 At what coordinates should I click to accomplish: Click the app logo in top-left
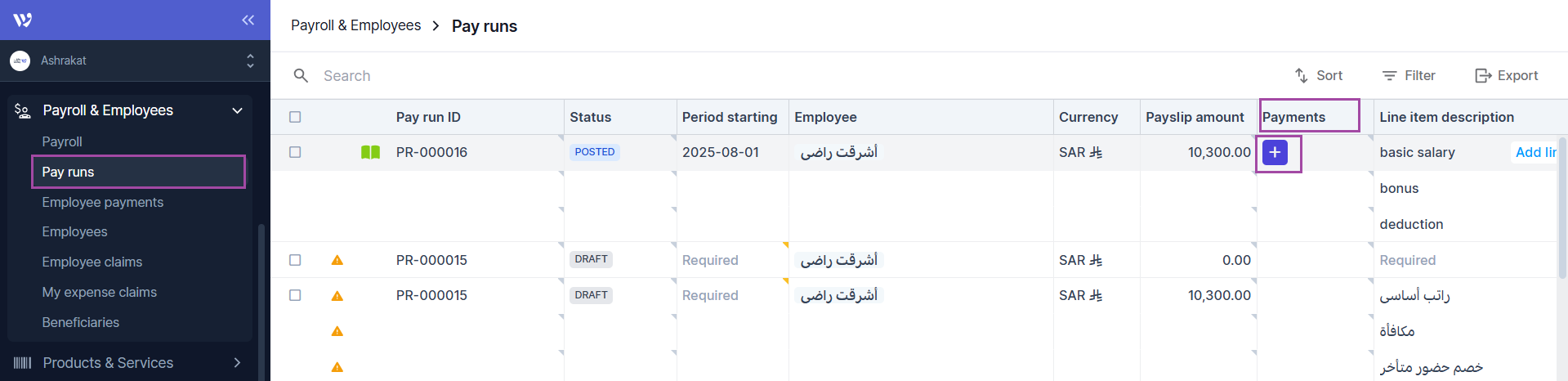23,20
